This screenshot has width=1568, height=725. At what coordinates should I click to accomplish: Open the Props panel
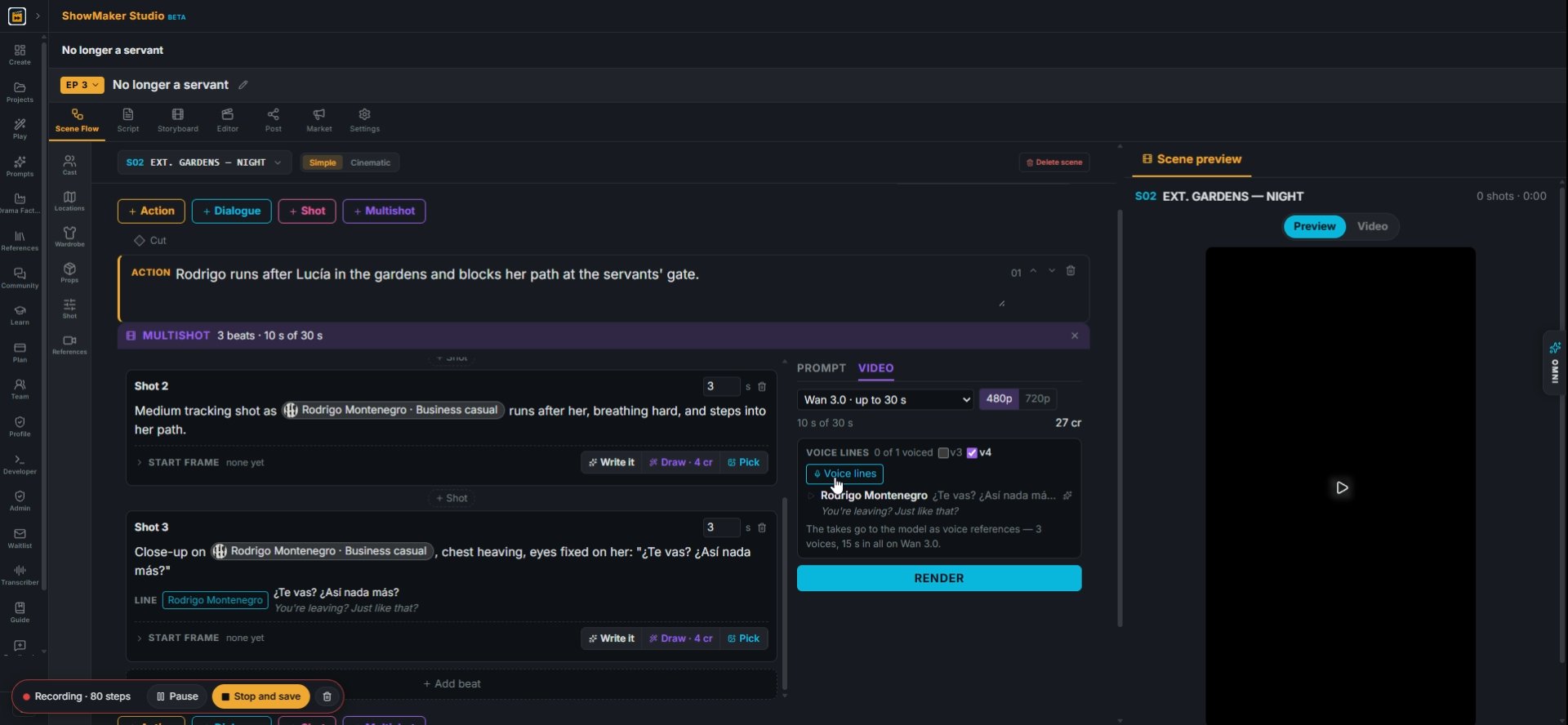(69, 273)
